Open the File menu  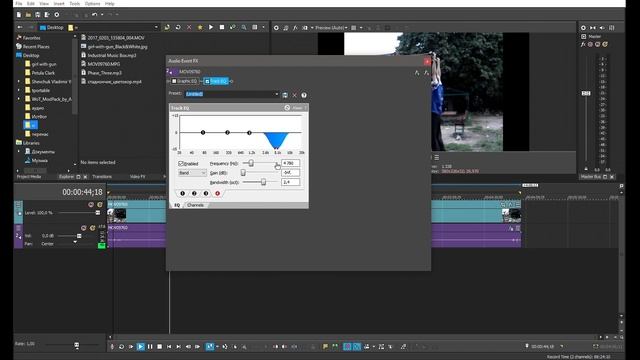point(19,4)
